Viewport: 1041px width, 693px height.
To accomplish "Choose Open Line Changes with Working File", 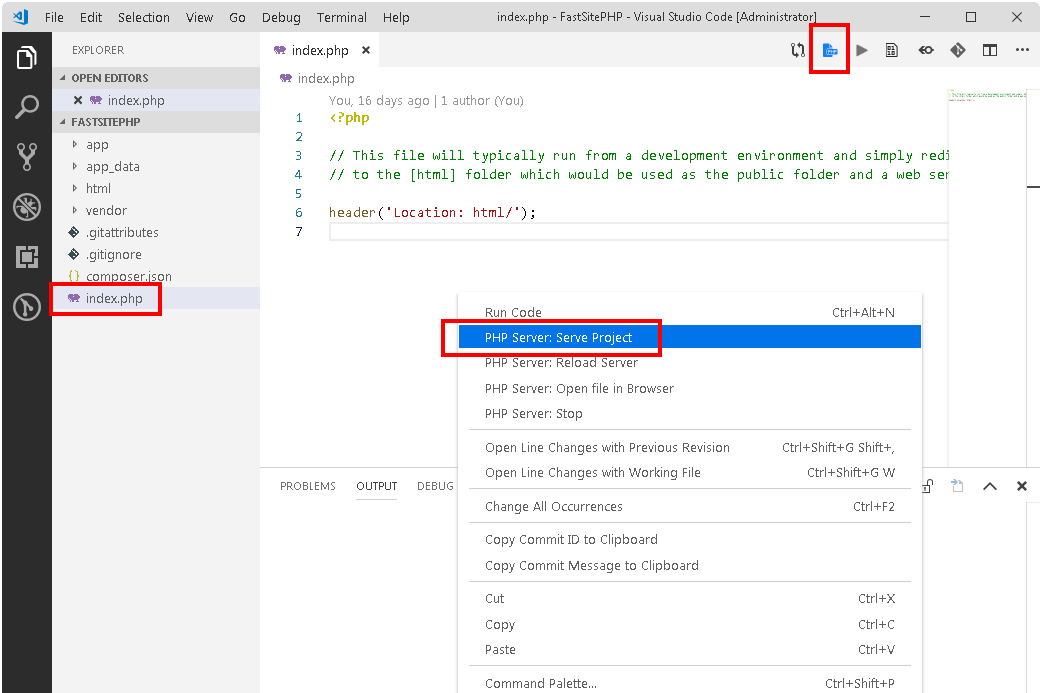I will (x=689, y=473).
